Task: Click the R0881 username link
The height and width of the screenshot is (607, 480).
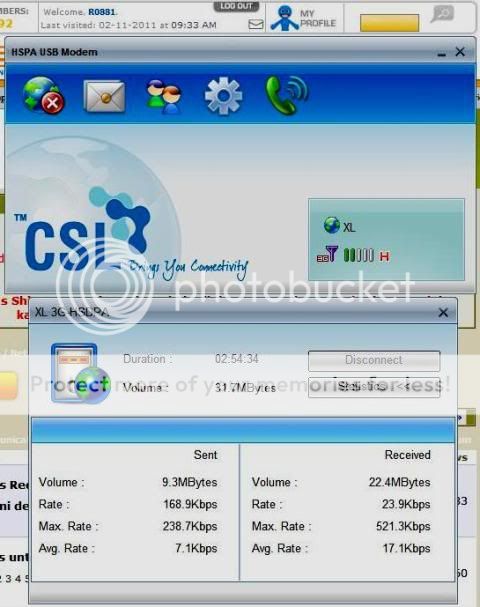Action: 102,12
